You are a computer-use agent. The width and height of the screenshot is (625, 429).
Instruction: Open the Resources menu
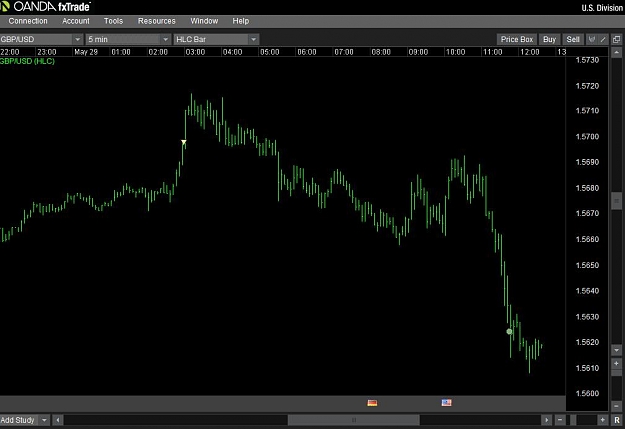[x=156, y=21]
